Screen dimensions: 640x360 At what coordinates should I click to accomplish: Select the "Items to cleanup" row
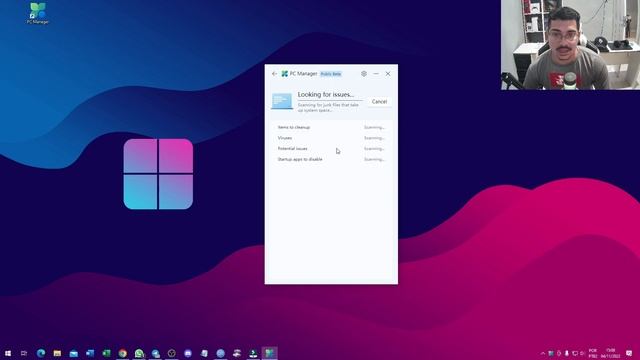pos(331,127)
